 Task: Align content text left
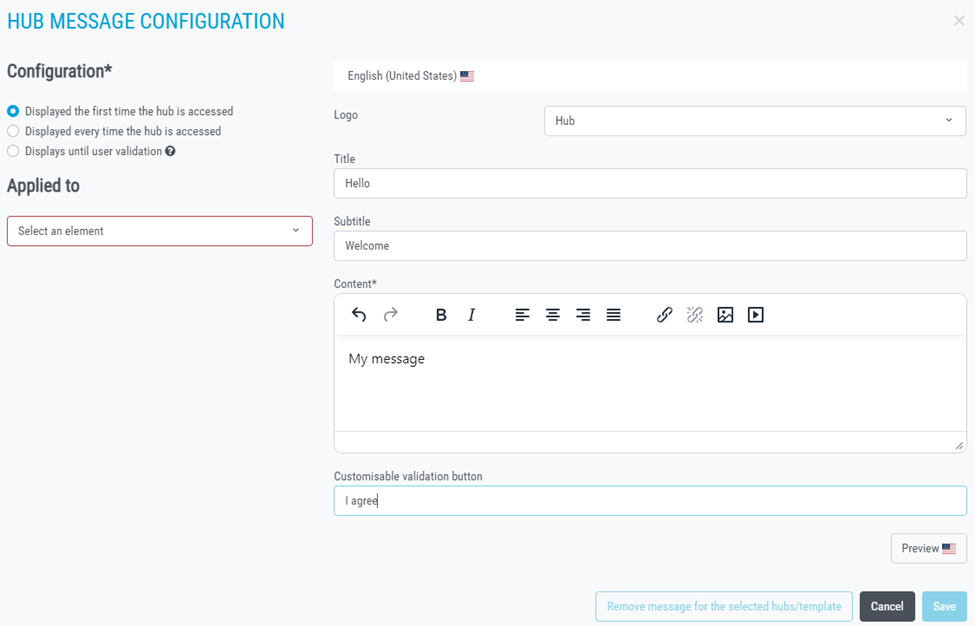pyautogui.click(x=522, y=315)
